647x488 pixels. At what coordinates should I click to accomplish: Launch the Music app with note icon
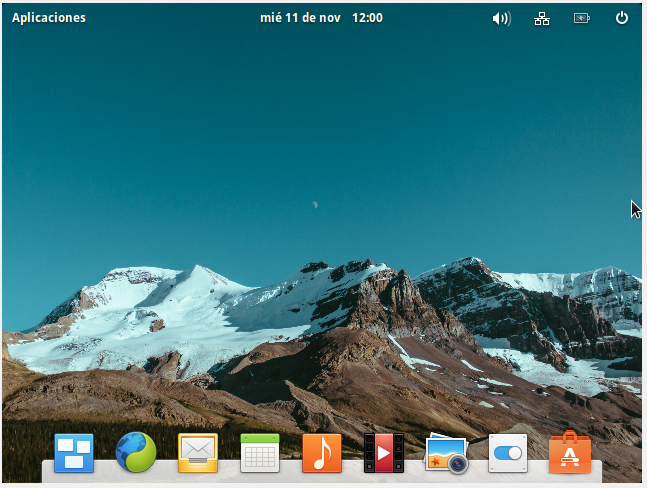coord(322,453)
